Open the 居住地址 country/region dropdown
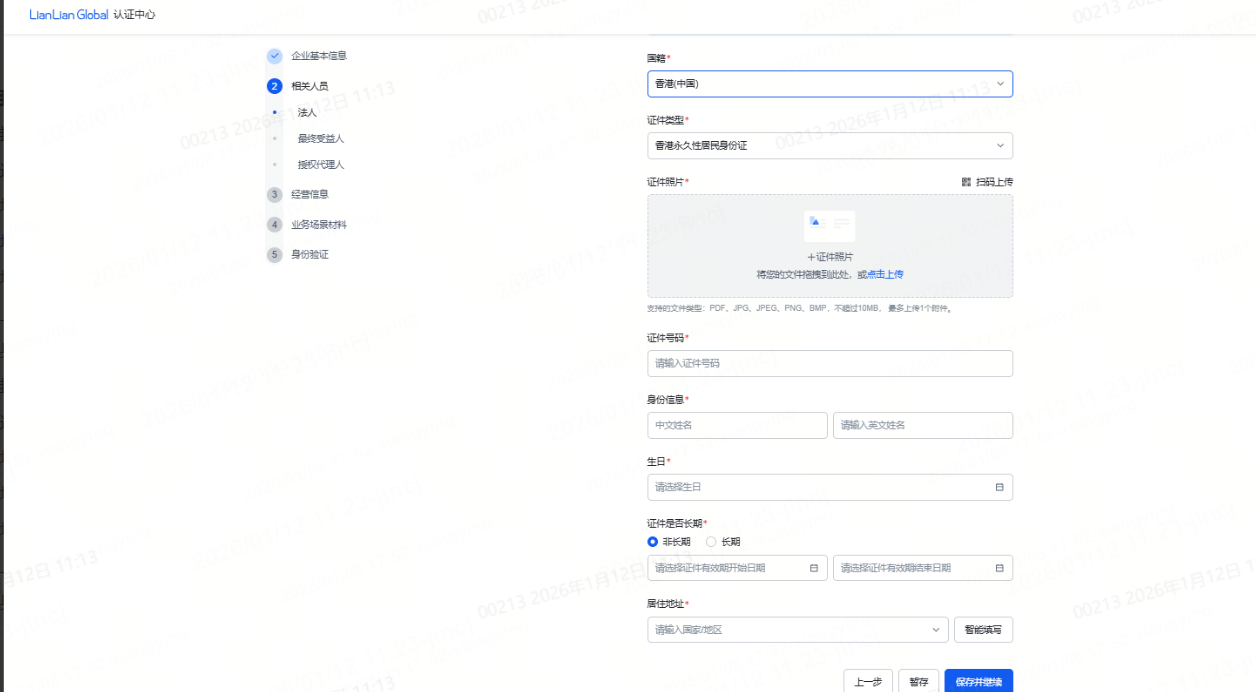Screen dimensions: 1256x692 [798, 629]
